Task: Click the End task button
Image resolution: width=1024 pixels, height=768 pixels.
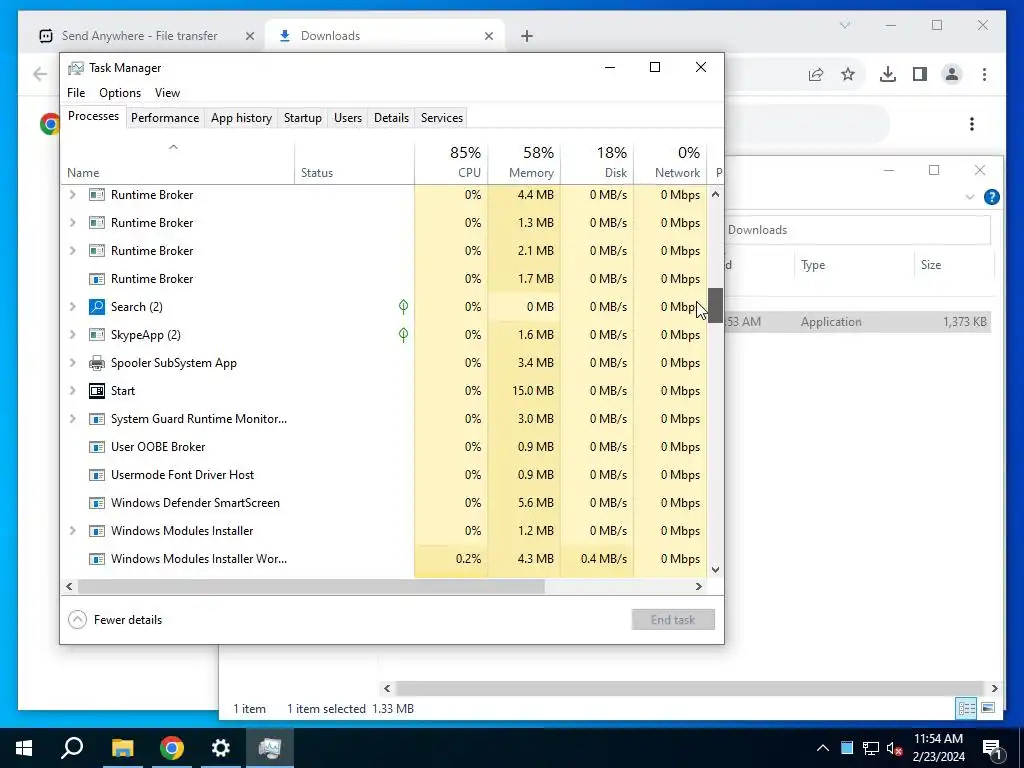Action: (673, 620)
